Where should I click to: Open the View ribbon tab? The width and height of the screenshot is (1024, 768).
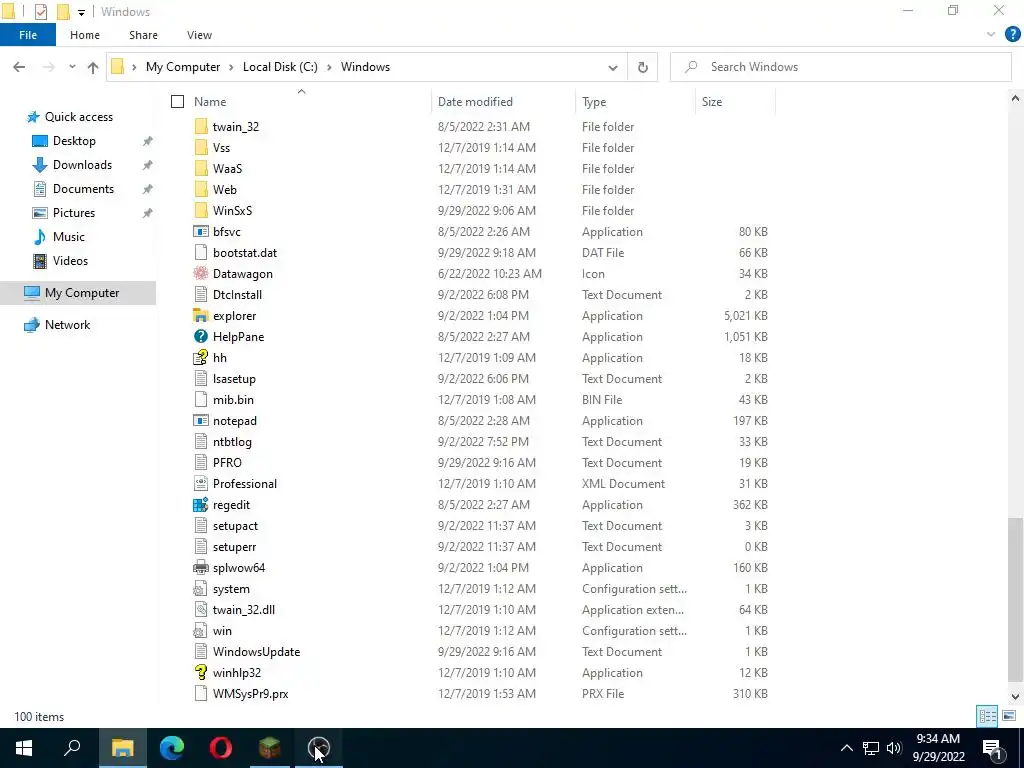199,35
